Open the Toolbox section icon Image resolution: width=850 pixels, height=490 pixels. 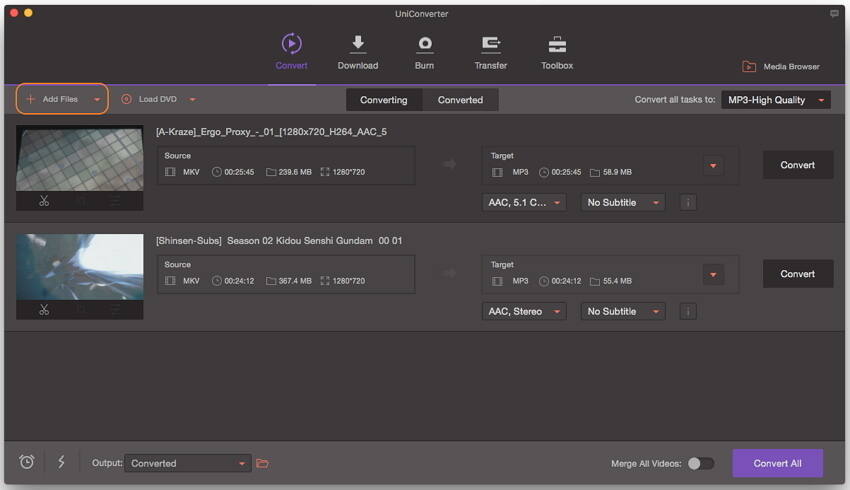(557, 44)
